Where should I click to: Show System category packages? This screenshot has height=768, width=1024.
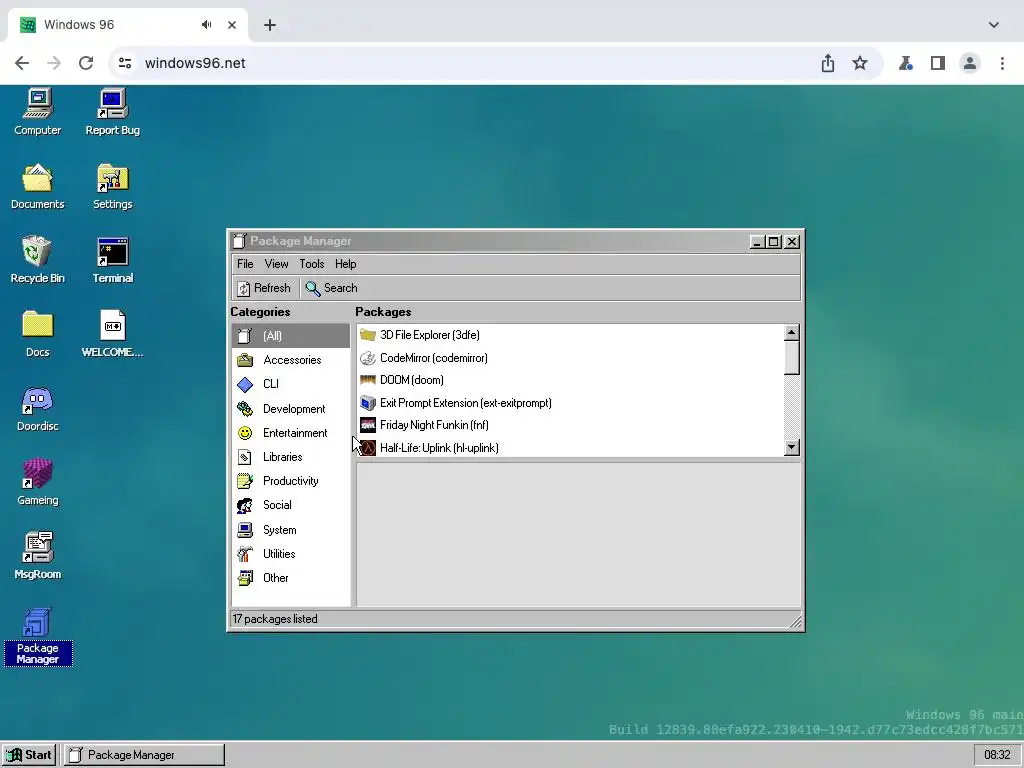[x=291, y=530]
